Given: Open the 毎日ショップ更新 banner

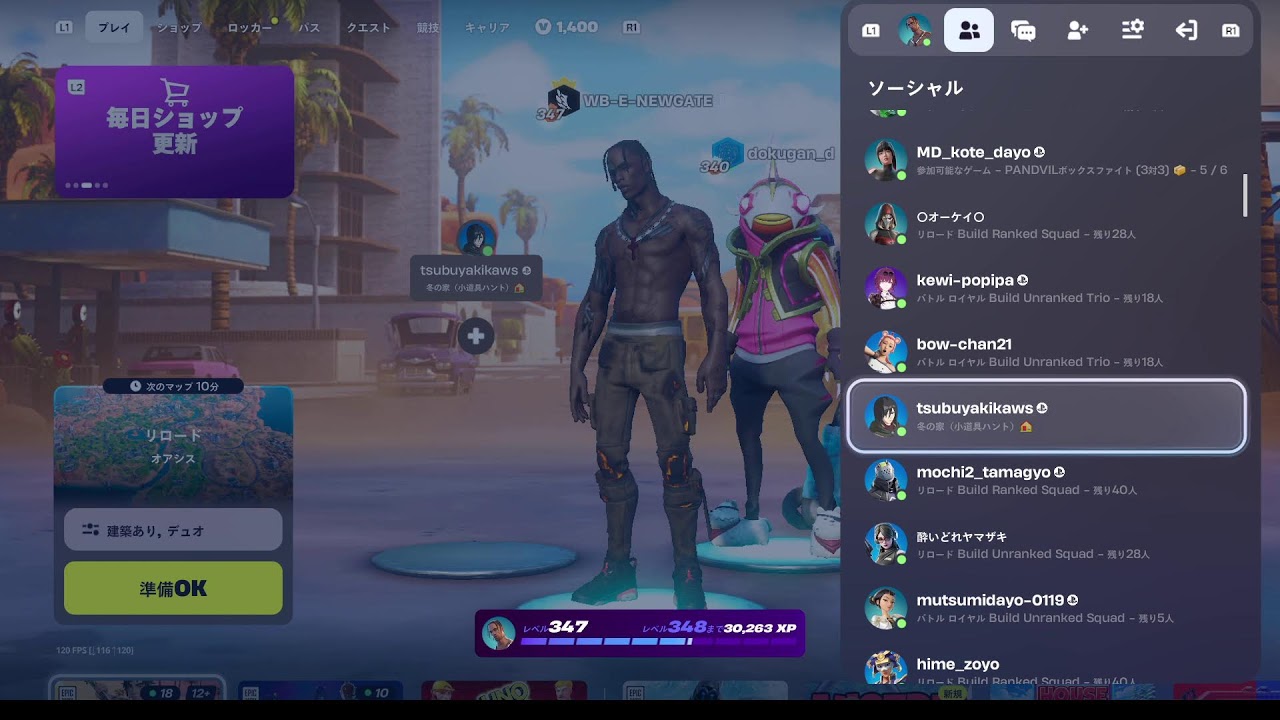Looking at the screenshot, I should [x=174, y=131].
